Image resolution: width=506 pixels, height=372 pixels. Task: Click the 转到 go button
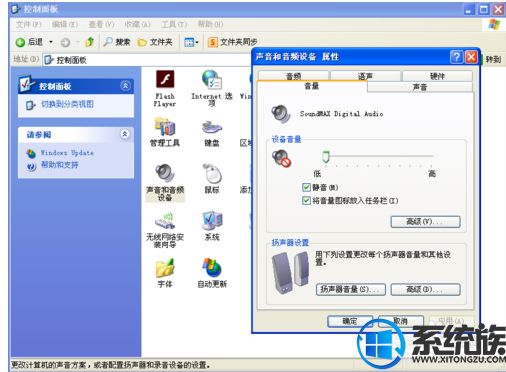click(x=491, y=59)
